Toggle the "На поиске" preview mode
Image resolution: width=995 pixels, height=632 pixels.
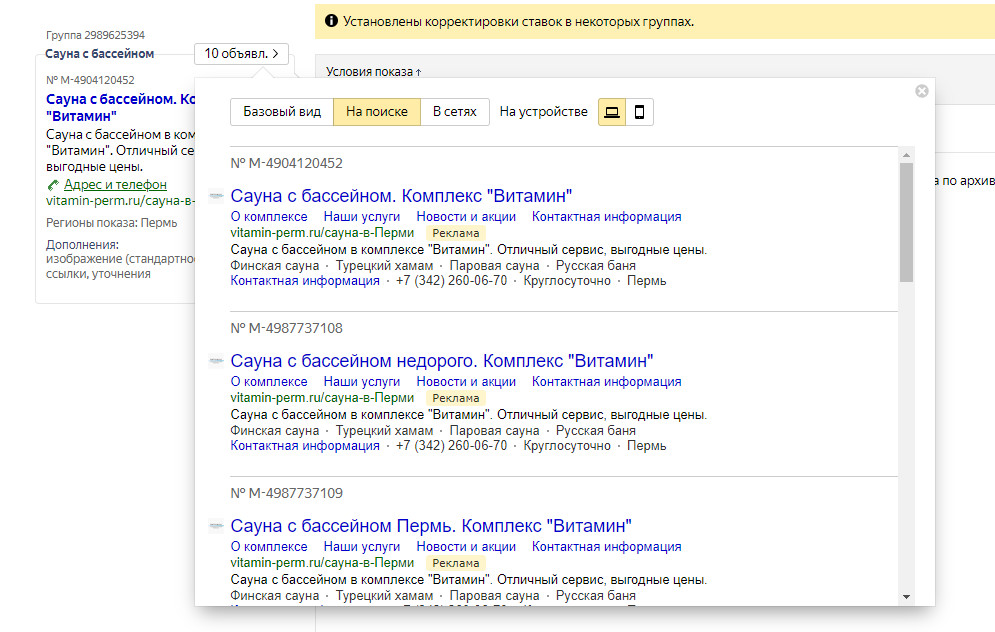[376, 112]
